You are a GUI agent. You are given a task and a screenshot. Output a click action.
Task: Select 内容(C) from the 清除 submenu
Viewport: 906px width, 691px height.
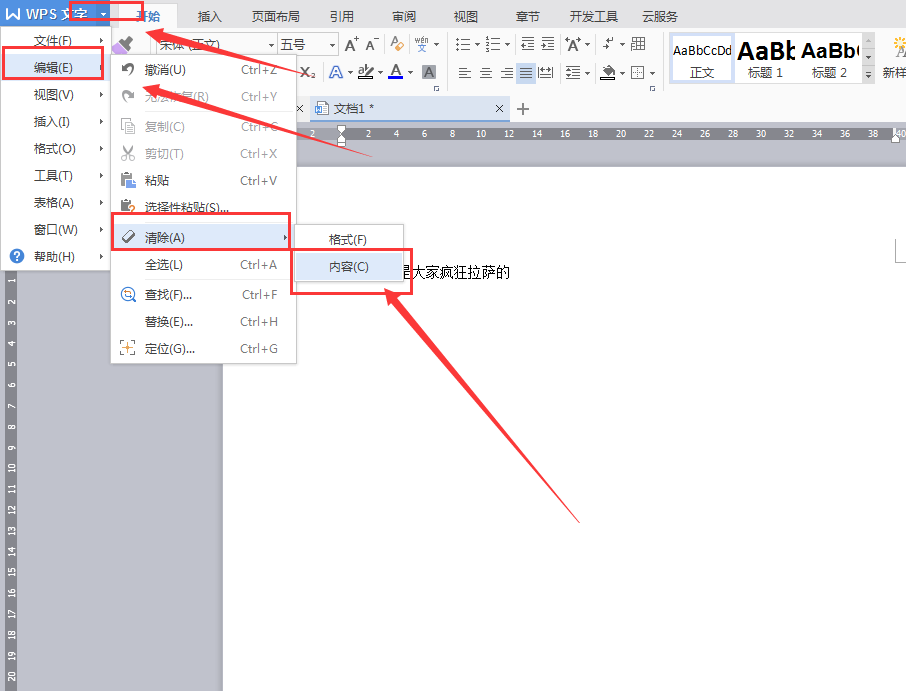click(x=350, y=266)
